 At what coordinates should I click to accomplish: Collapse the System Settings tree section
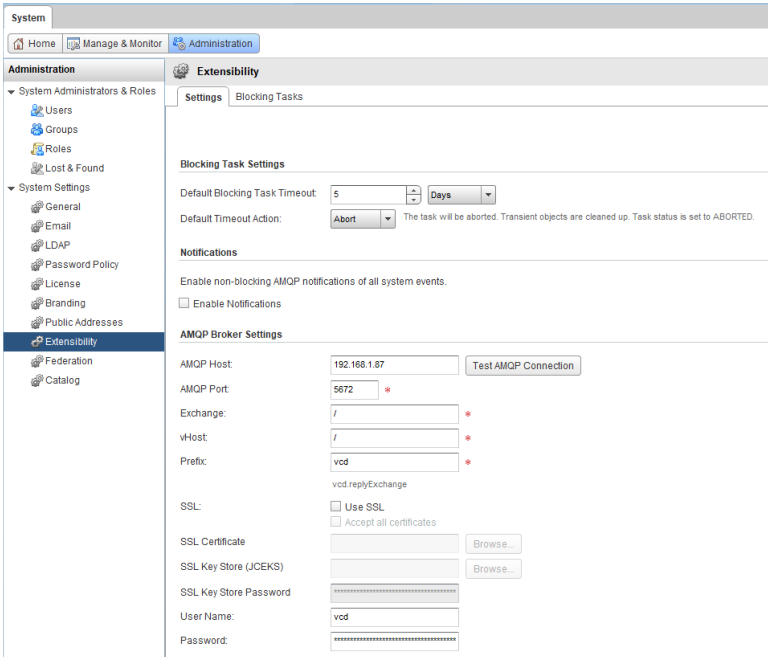click(11, 188)
